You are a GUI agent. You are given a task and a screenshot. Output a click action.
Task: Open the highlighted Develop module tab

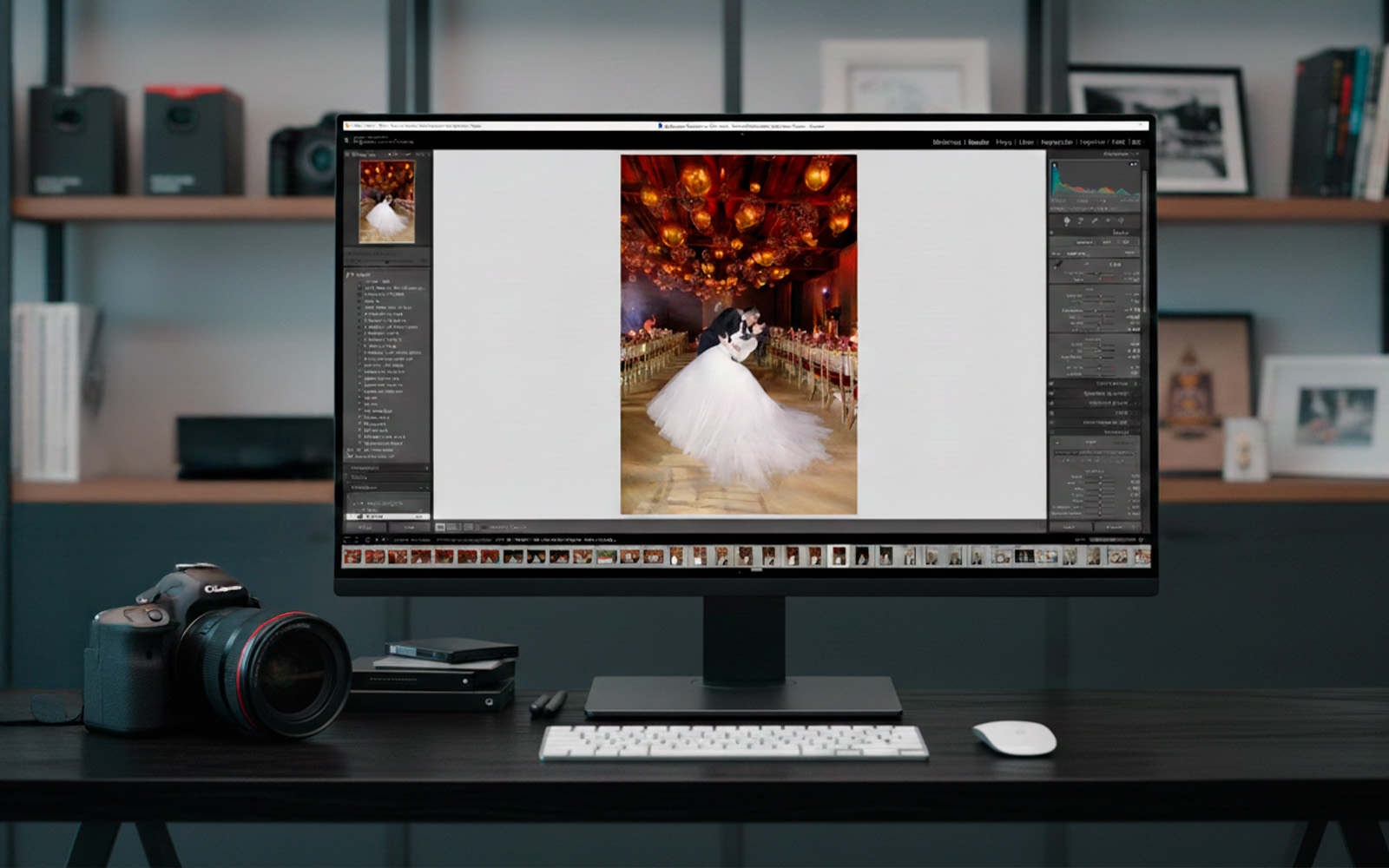(978, 141)
